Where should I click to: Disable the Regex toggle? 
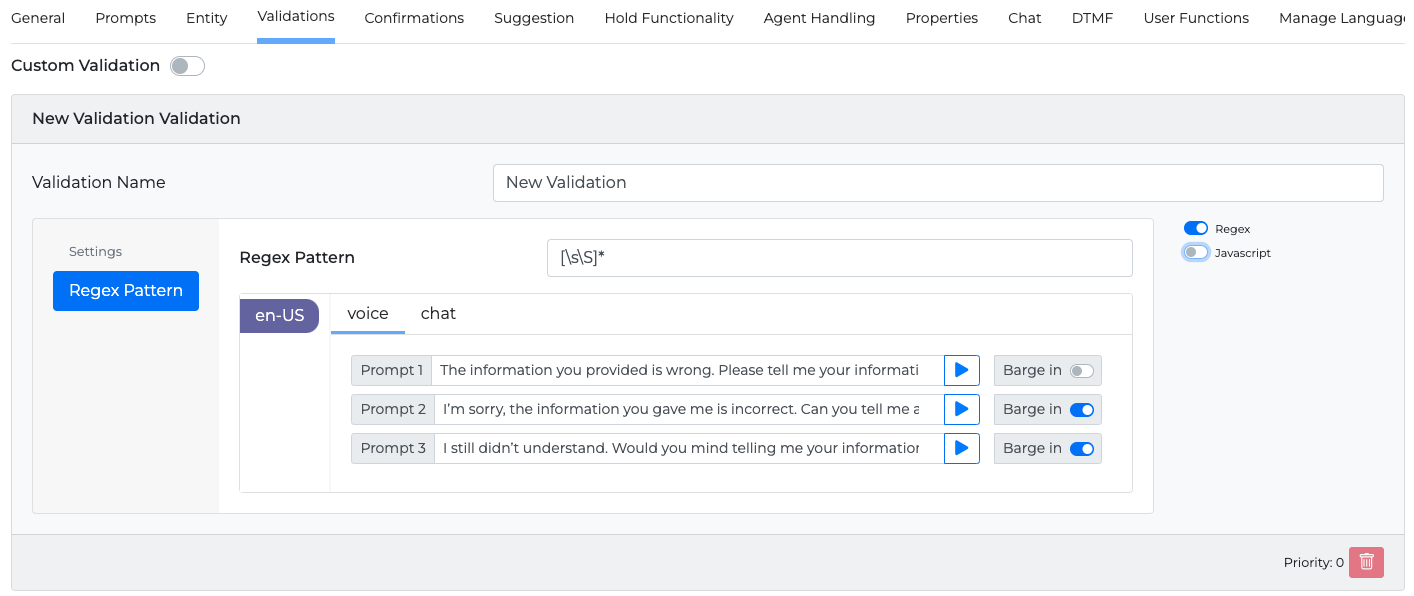pos(1196,229)
